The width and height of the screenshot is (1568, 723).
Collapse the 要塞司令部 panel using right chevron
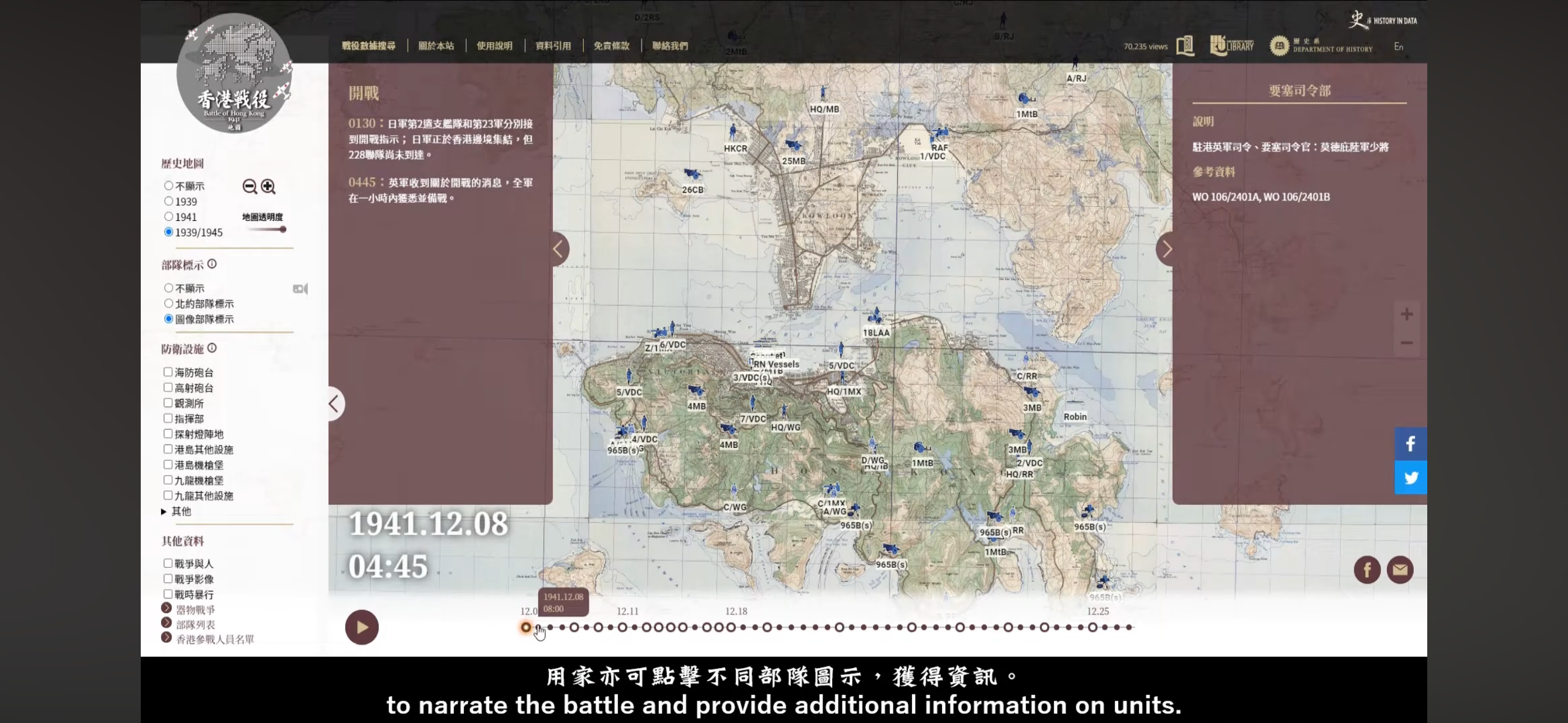tap(1166, 248)
